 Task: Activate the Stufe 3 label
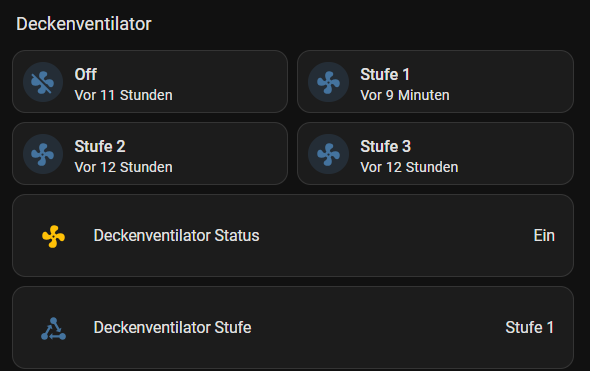pyautogui.click(x=386, y=146)
